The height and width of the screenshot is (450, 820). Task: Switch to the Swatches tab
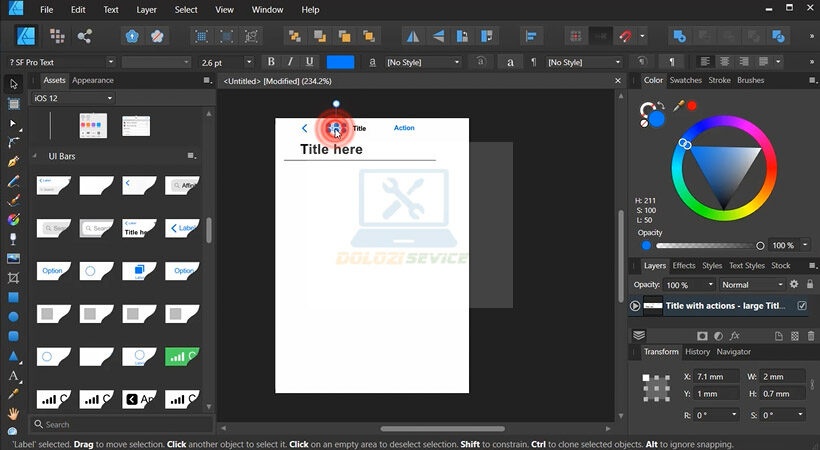coord(685,80)
